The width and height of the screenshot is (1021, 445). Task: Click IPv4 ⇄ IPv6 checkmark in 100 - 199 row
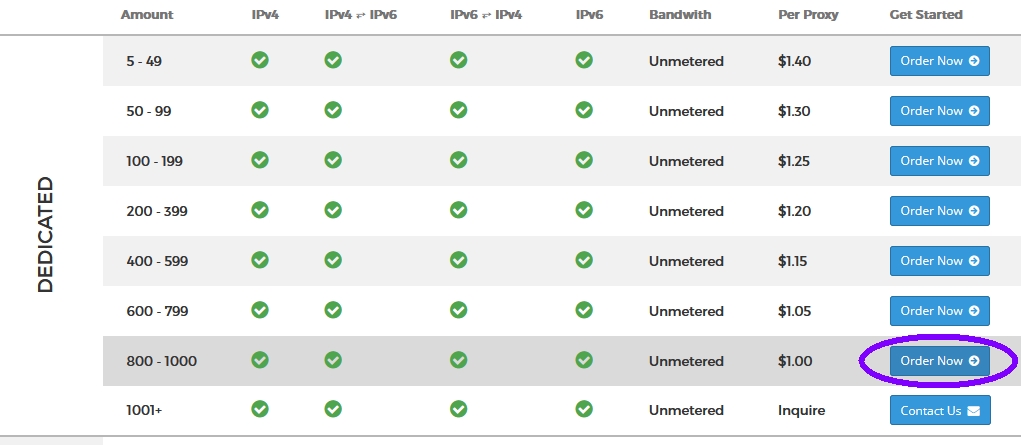coord(333,160)
